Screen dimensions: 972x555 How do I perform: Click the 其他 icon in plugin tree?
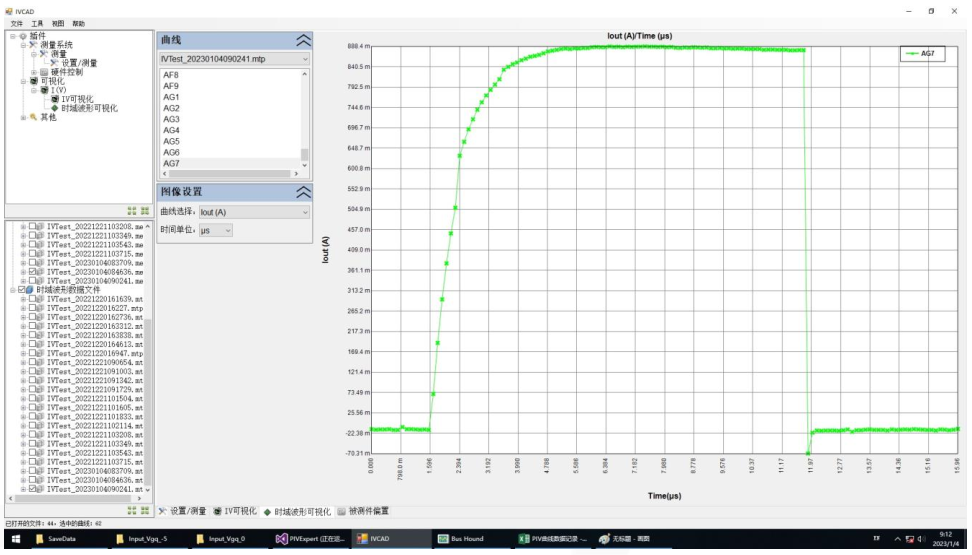pyautogui.click(x=32, y=117)
